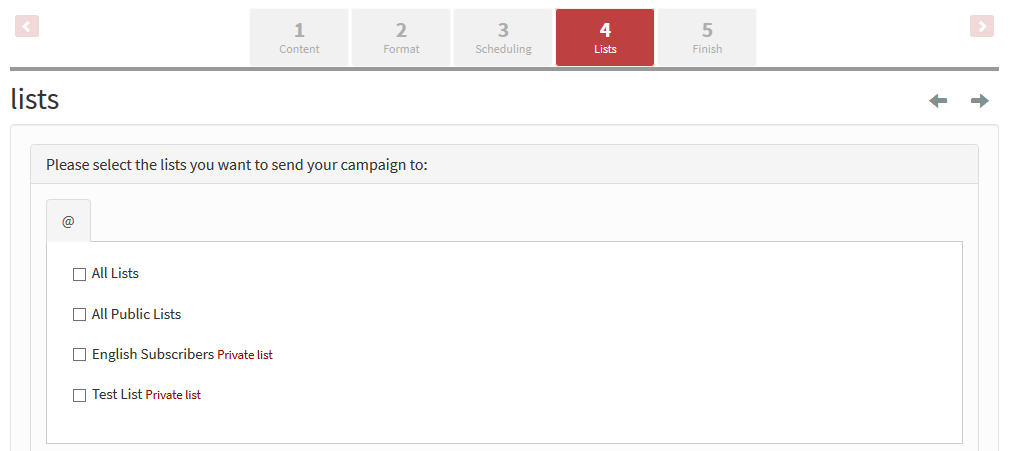1011x451 pixels.
Task: Enable the All Public Lists checkbox
Action: coord(79,315)
